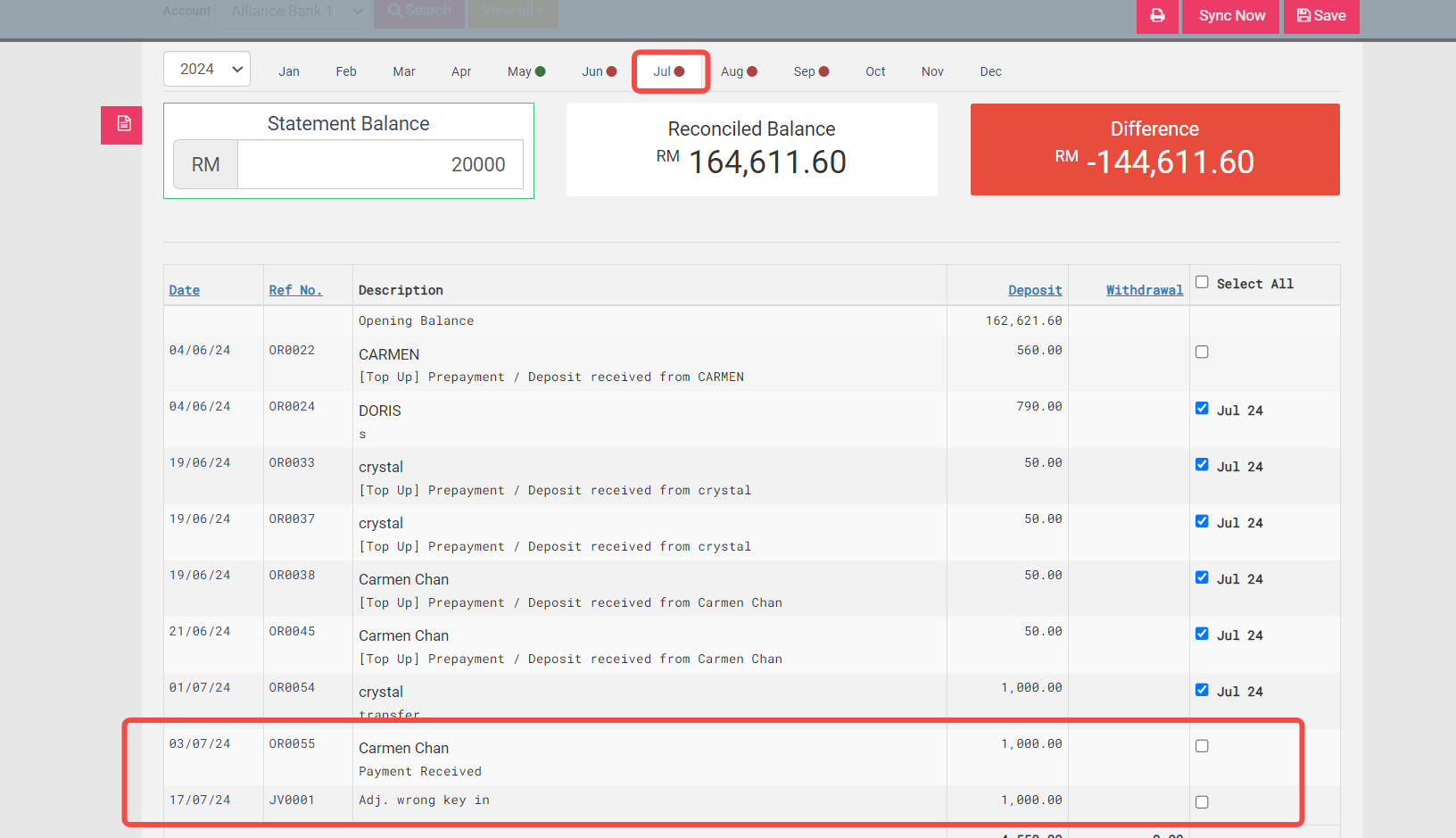Check the OR0022 CARMEN row checkbox
This screenshot has height=838, width=1456.
pos(1202,352)
